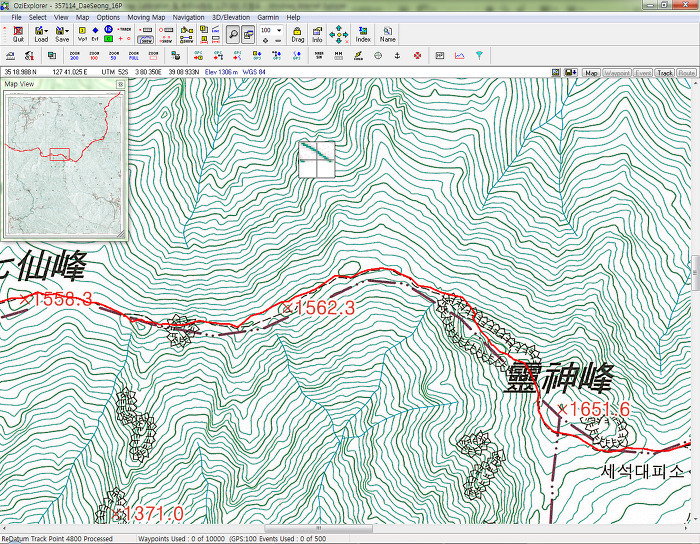Open the Map menu
Image resolution: width=700 pixels, height=544 pixels.
point(83,17)
